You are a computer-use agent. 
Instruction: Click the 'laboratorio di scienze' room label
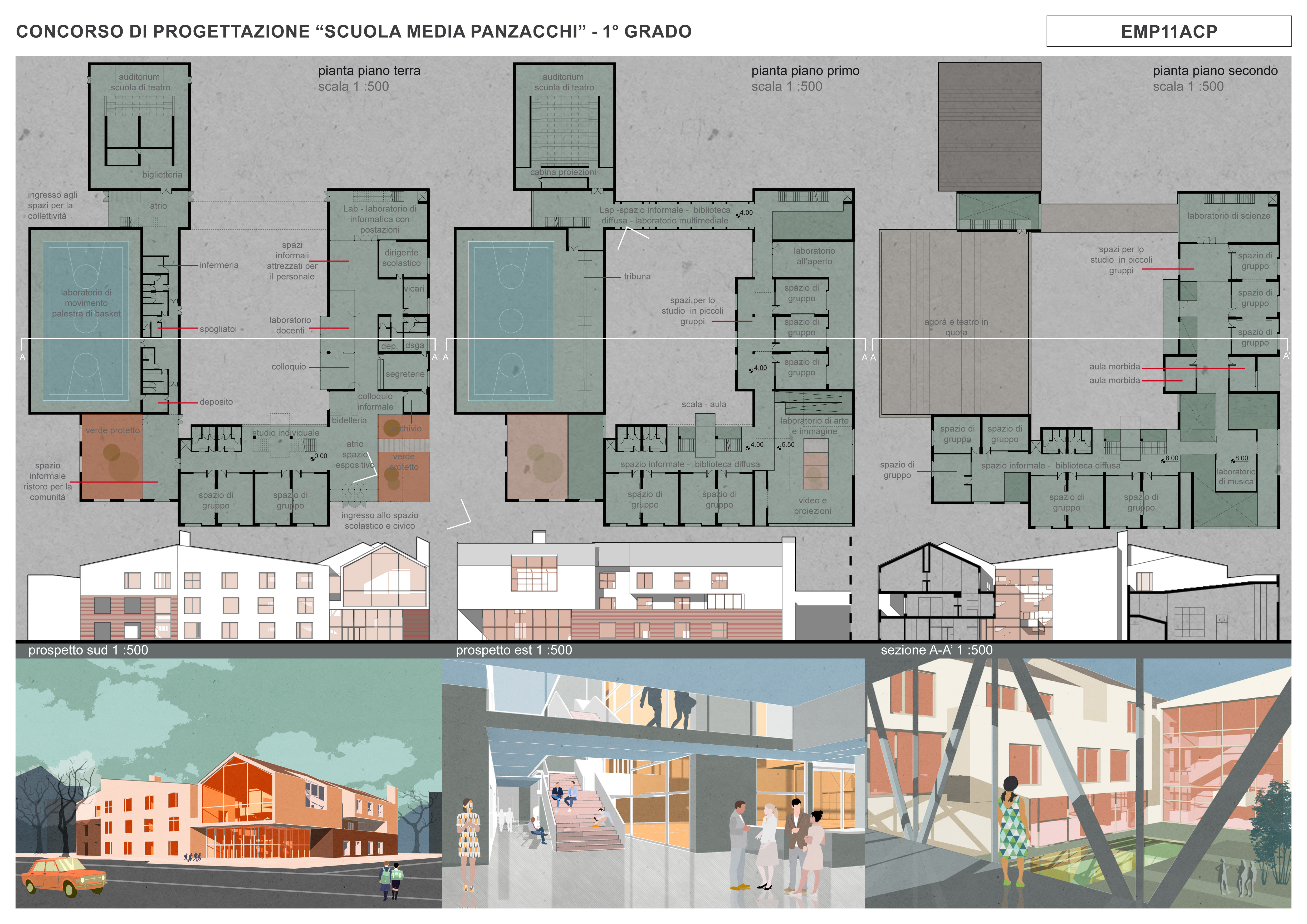[1228, 216]
